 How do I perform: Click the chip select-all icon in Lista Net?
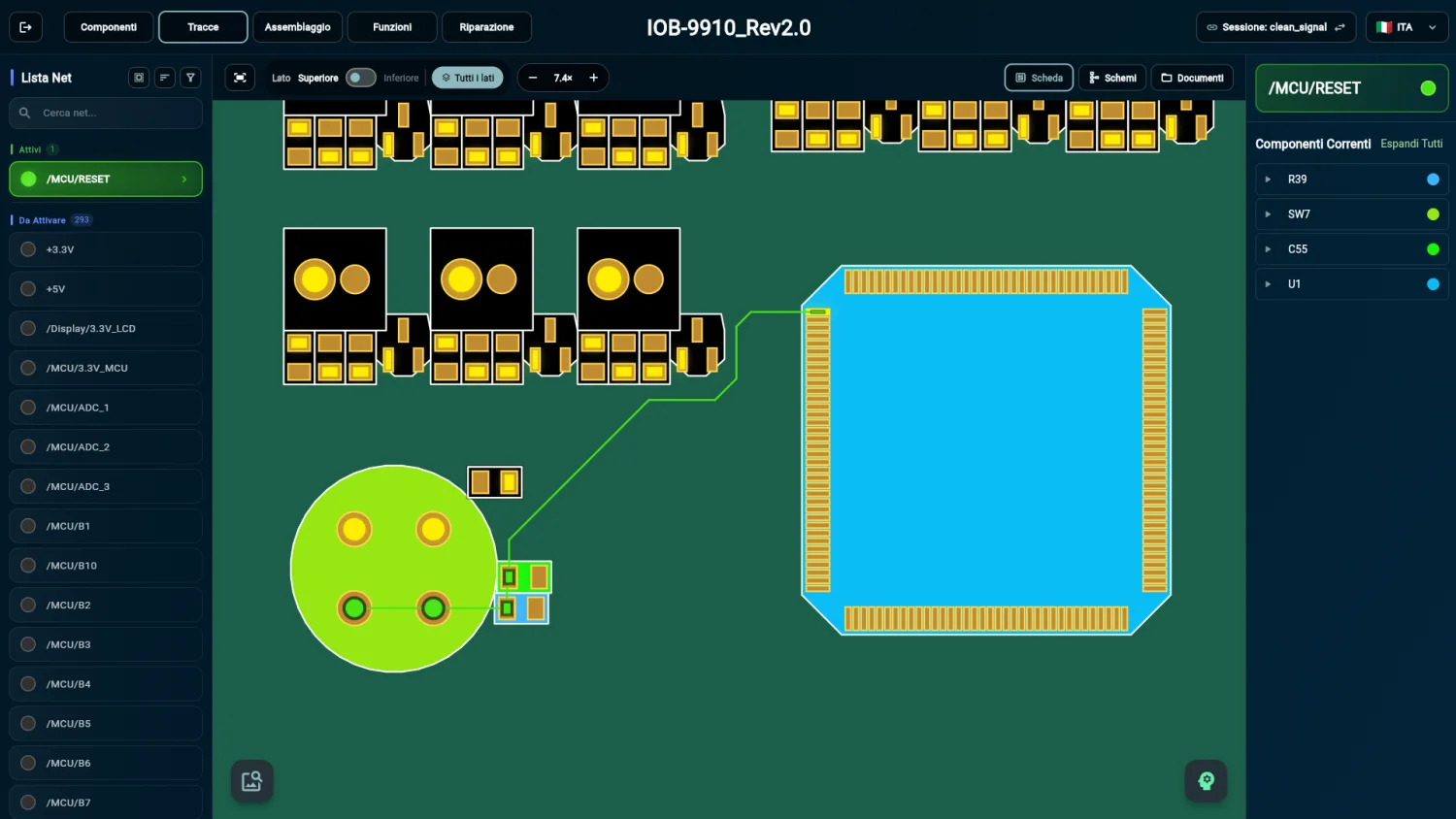[x=139, y=78]
